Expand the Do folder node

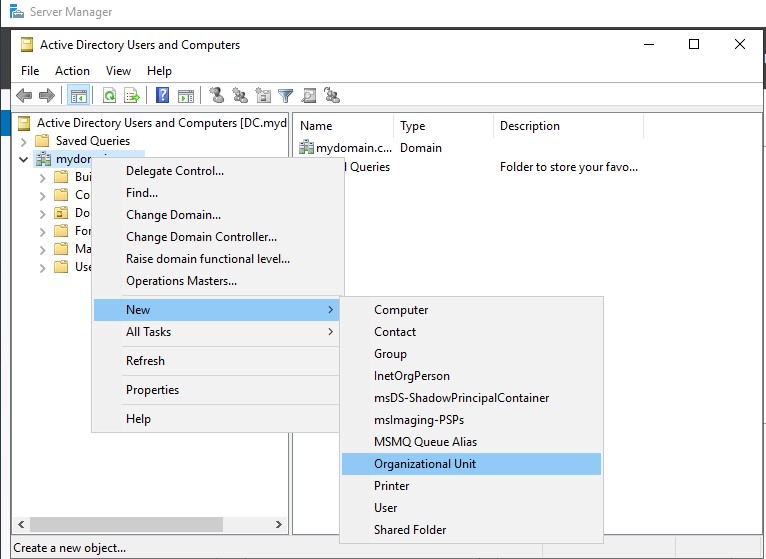point(43,214)
